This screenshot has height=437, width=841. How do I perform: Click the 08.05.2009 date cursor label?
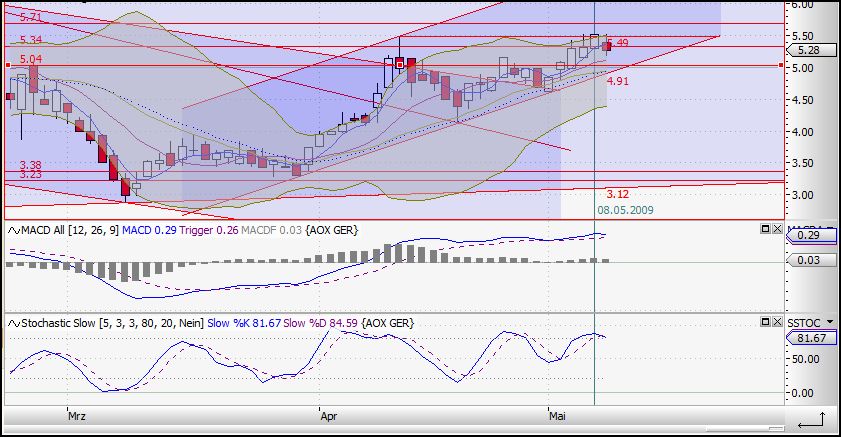(x=625, y=210)
